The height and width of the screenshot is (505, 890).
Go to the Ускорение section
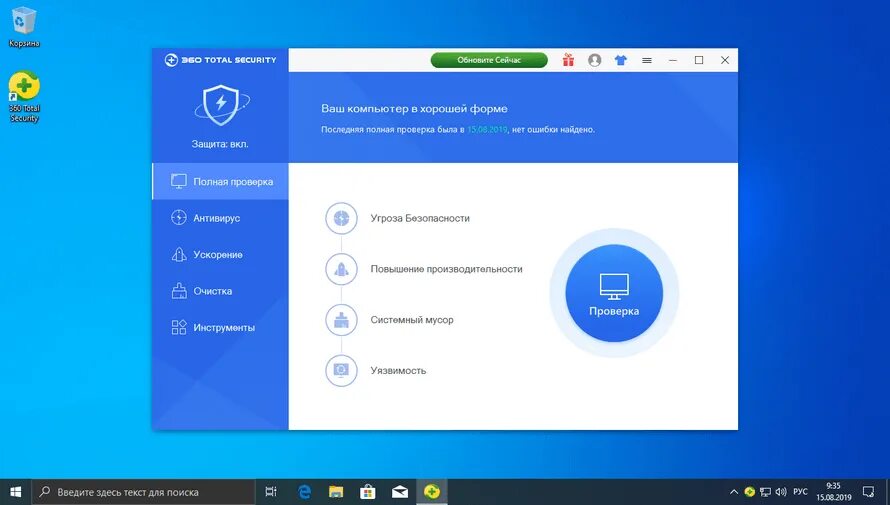[x=220, y=255]
